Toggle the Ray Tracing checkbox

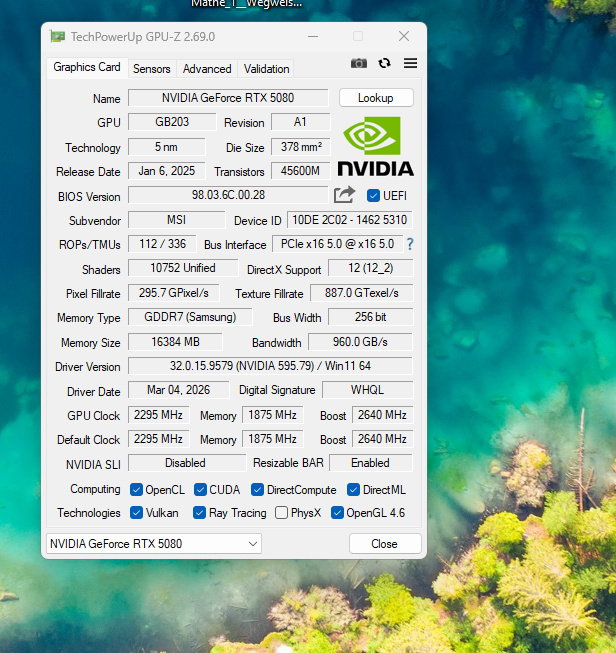(200, 513)
